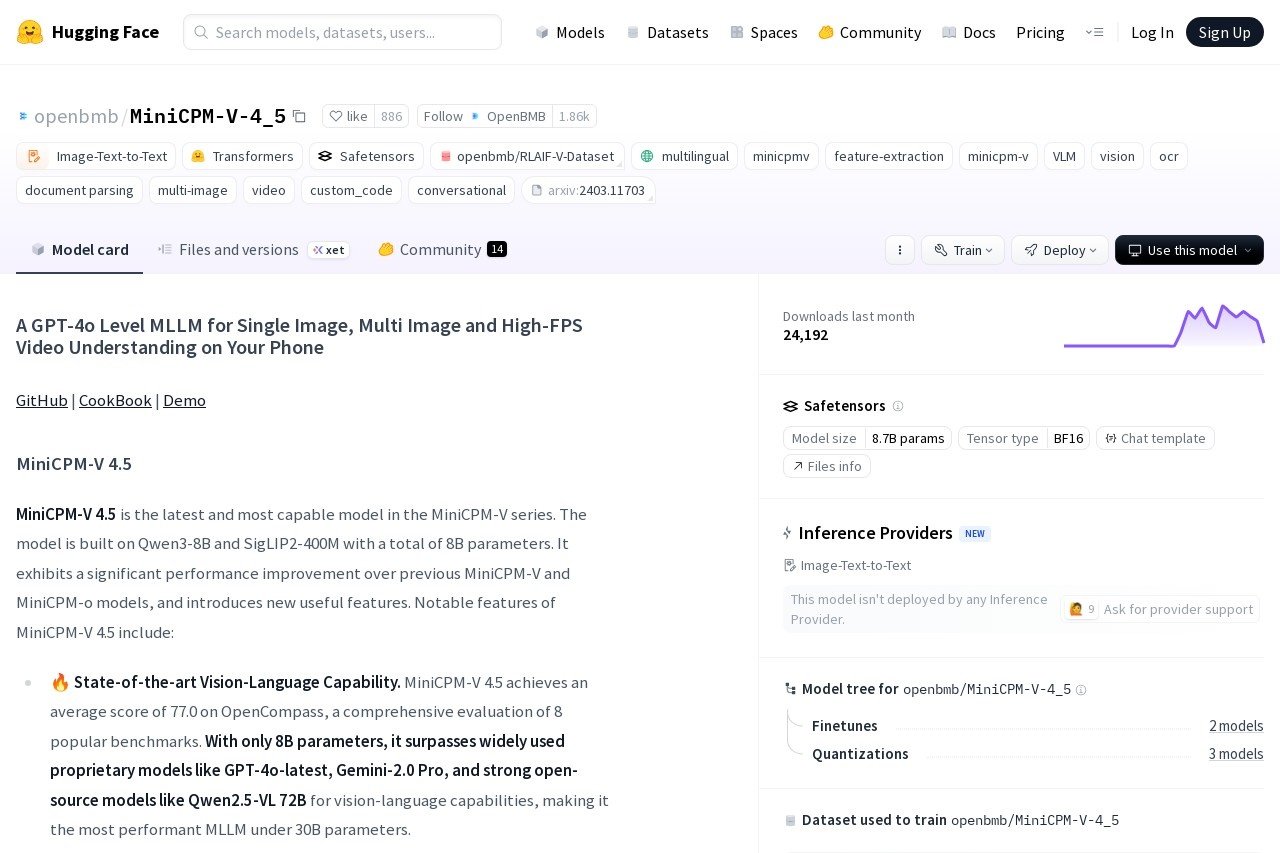1280x853 pixels.
Task: Open Models in top navigation
Action: click(570, 32)
